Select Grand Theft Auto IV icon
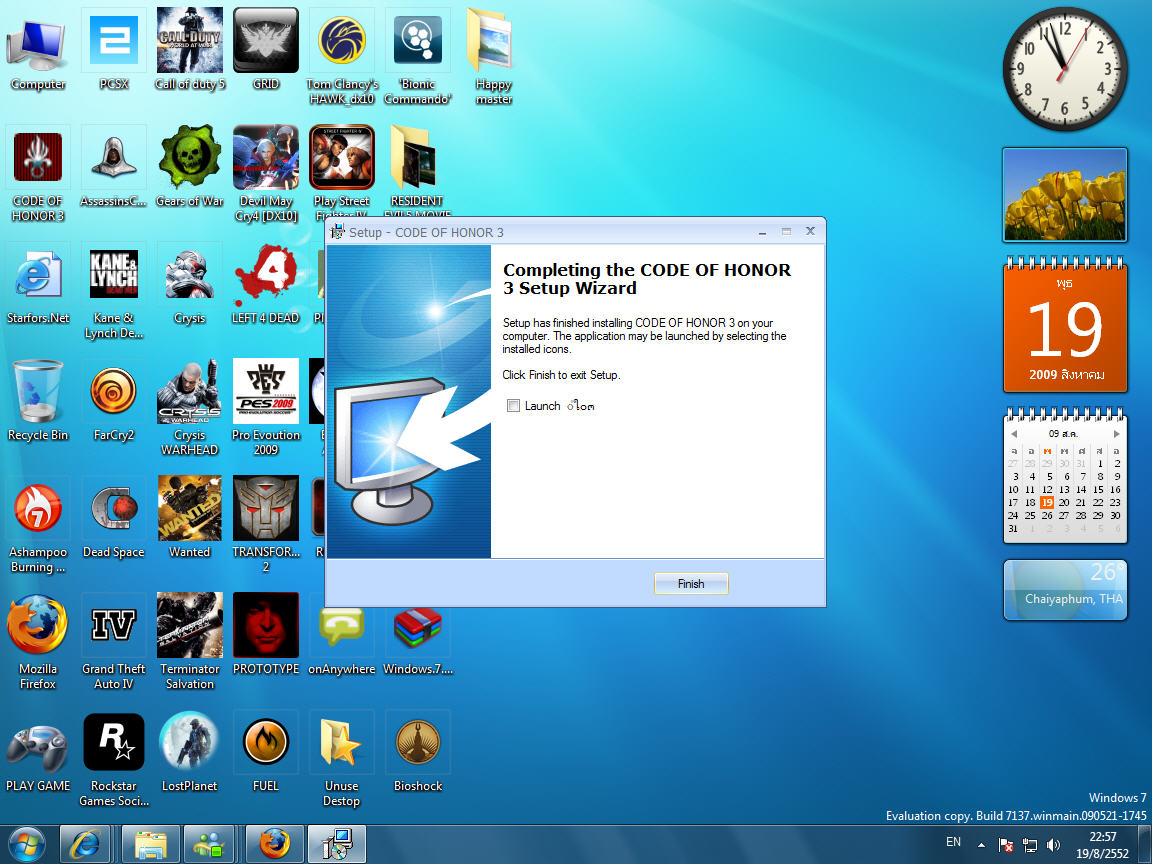The width and height of the screenshot is (1152, 864). (114, 642)
